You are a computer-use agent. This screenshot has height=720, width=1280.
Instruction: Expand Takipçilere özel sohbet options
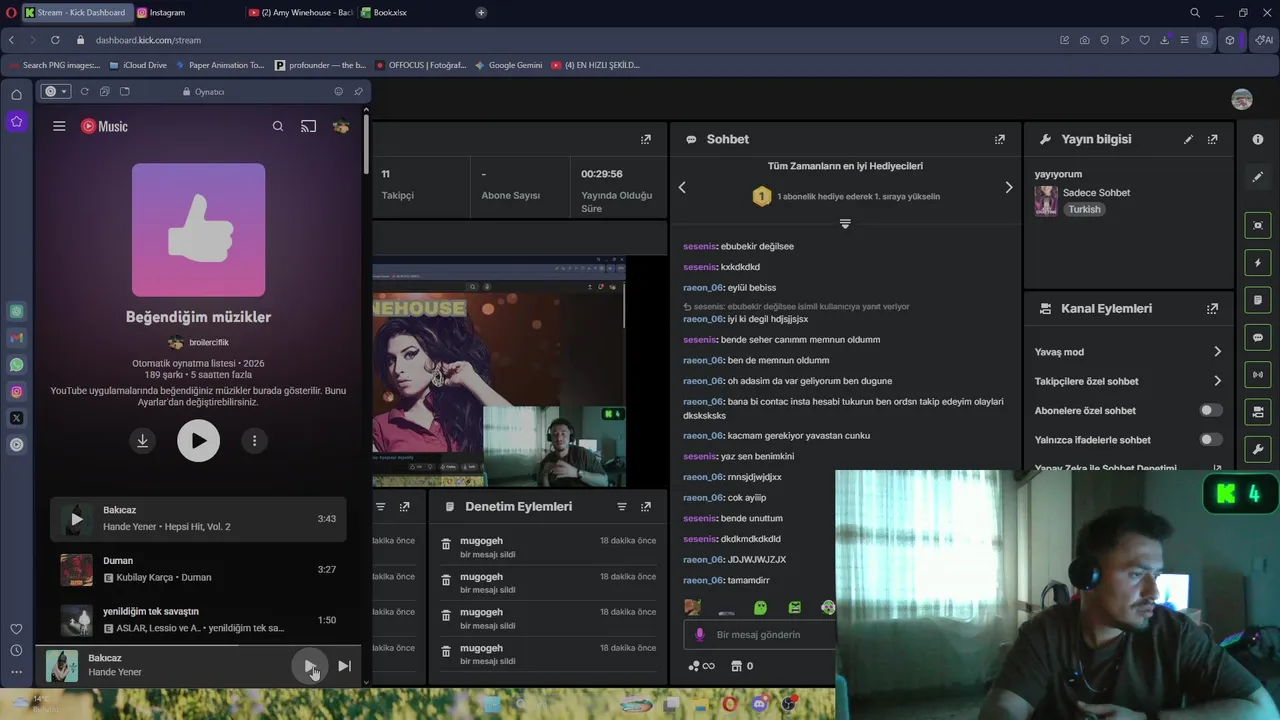(1217, 381)
